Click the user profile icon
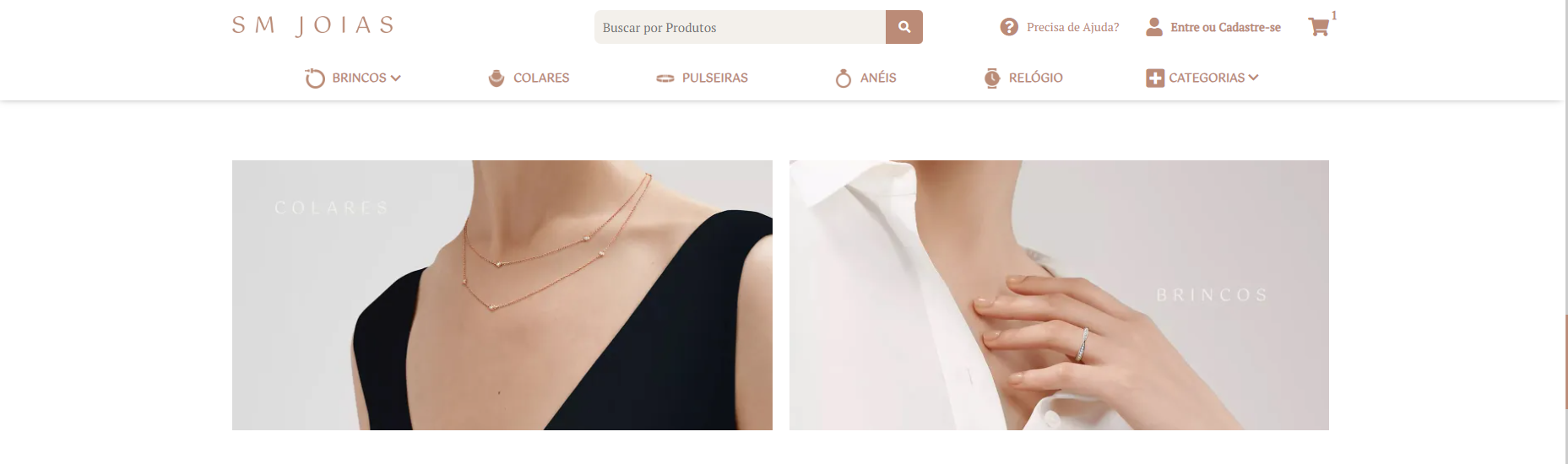Viewport: 1568px width, 464px height. click(1154, 27)
